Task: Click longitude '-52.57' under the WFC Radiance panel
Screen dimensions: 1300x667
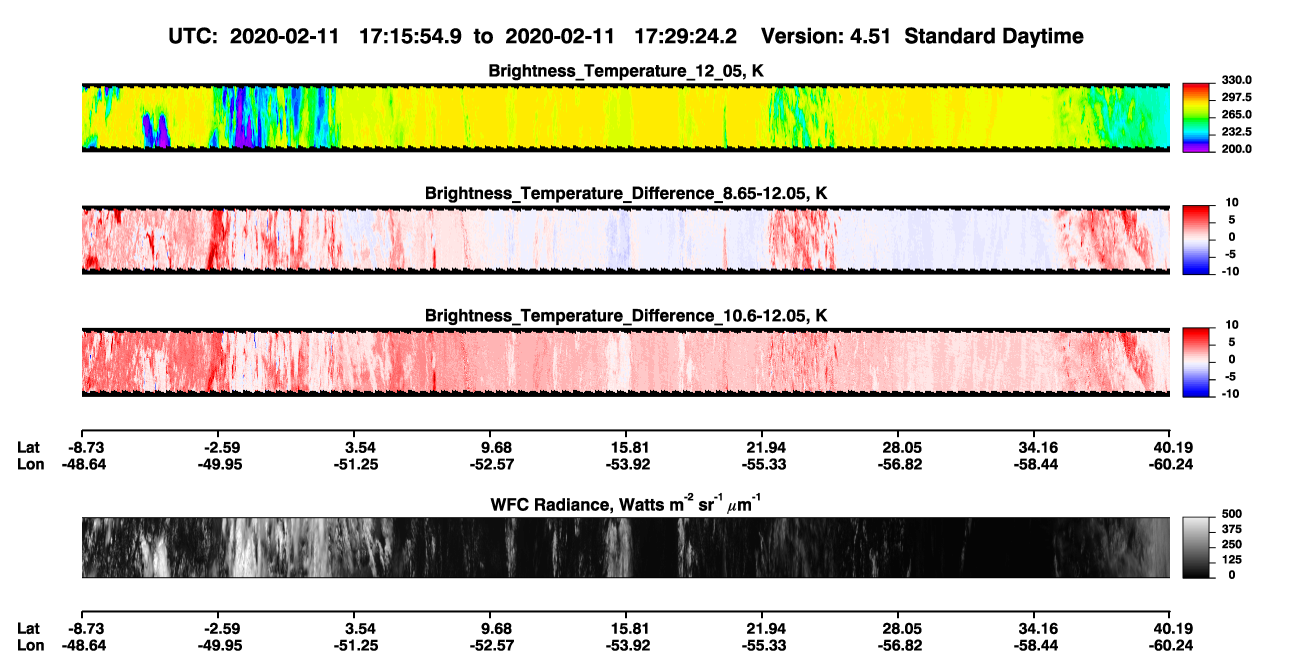Action: click(x=490, y=645)
